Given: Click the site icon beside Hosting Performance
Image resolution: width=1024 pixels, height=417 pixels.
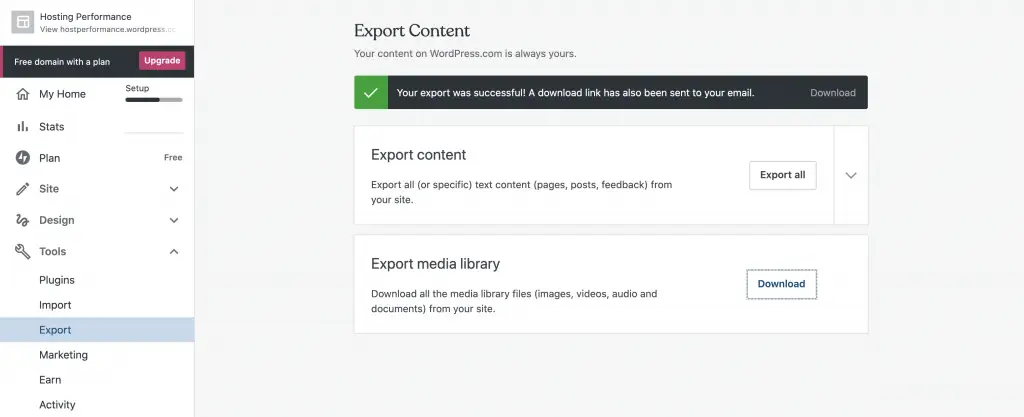Looking at the screenshot, I should click(22, 23).
